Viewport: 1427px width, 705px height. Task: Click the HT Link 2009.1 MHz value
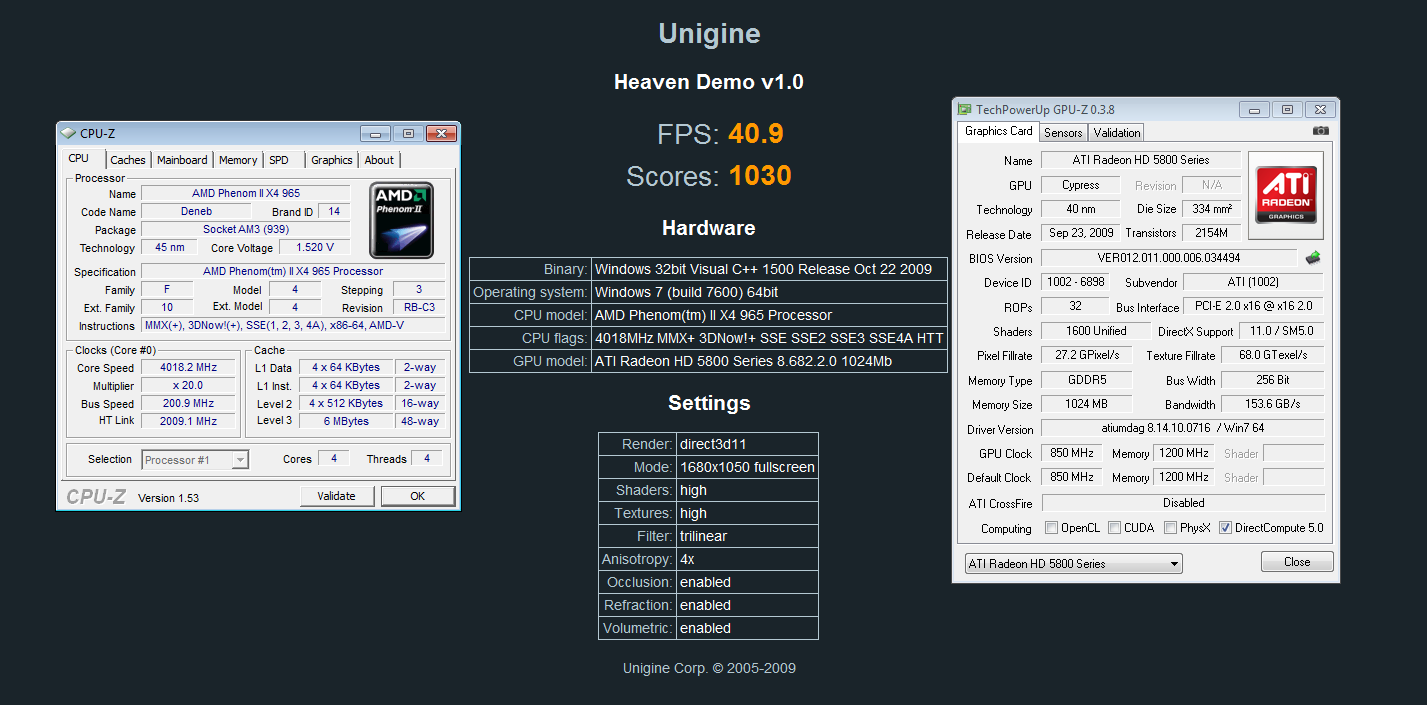[x=189, y=422]
